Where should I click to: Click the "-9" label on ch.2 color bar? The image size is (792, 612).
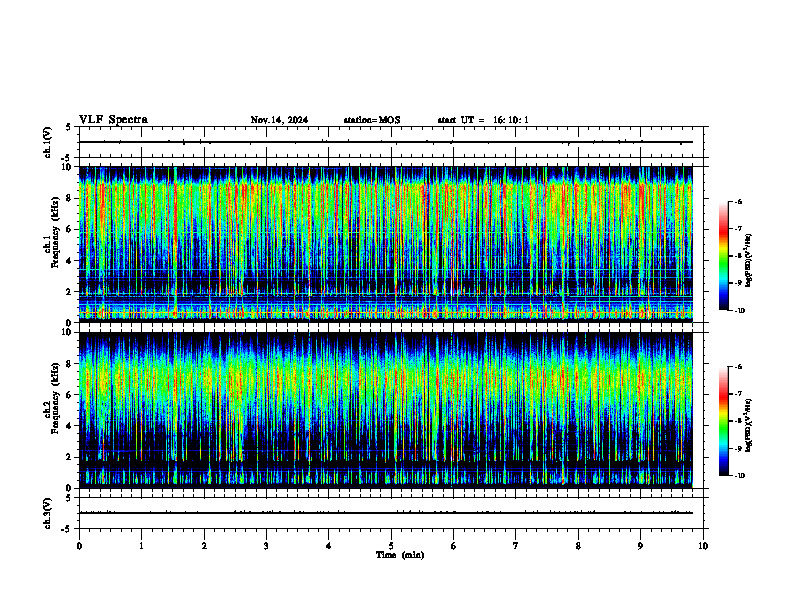tap(738, 448)
